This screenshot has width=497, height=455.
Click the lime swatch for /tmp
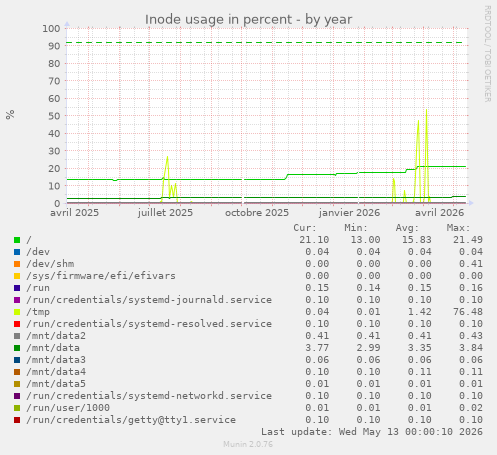[x=17, y=312]
